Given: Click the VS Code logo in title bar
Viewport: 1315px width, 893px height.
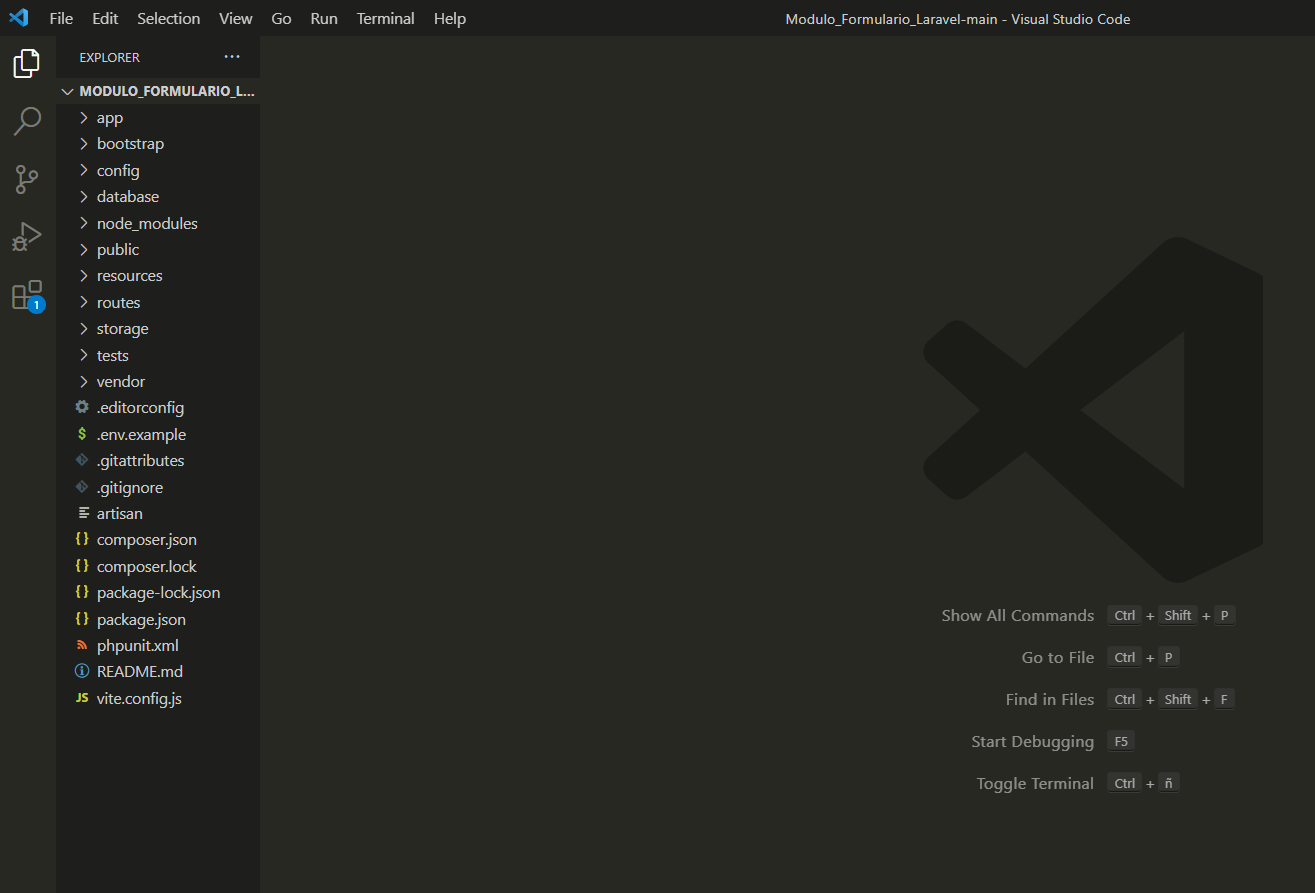Looking at the screenshot, I should coord(19,18).
